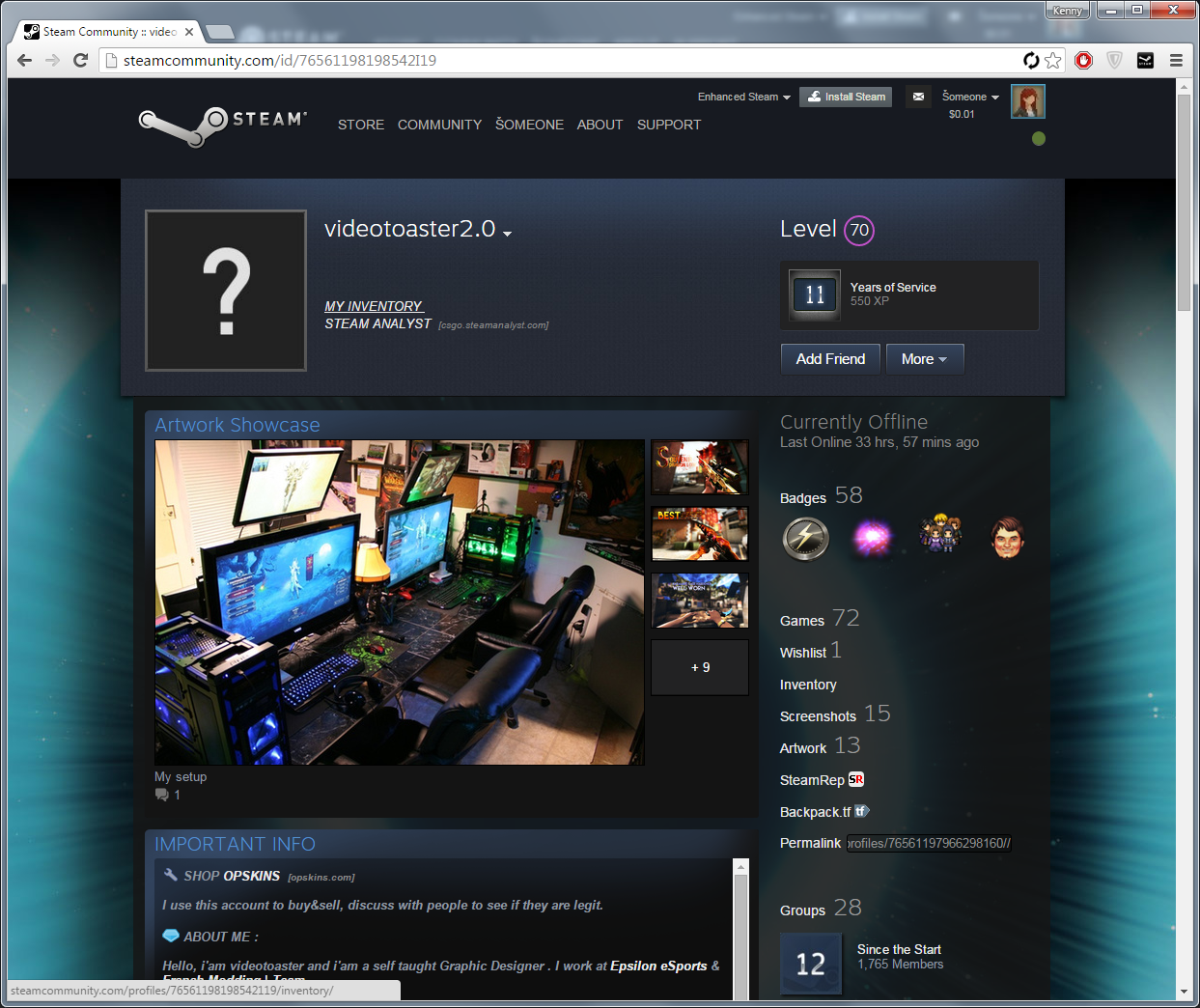The width and height of the screenshot is (1200, 1008).
Task: Click the user avatar in the header
Action: pyautogui.click(x=1027, y=101)
